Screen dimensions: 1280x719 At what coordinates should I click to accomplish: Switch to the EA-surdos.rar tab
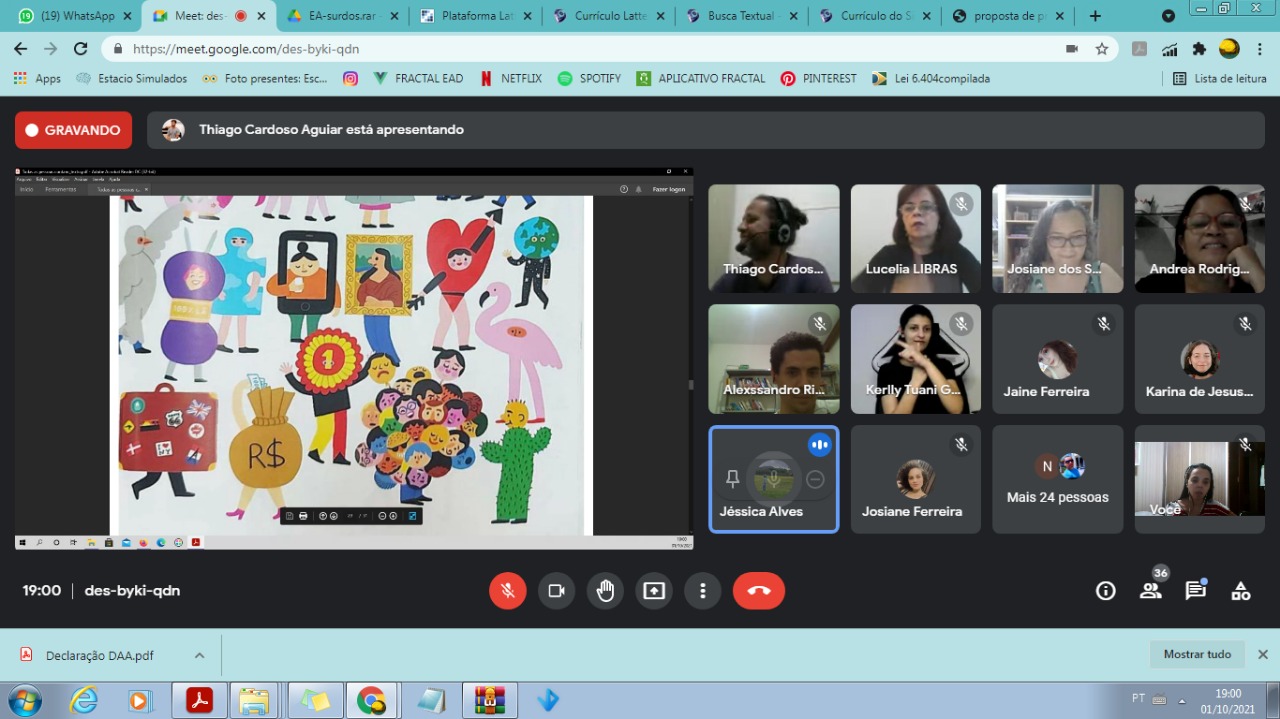(x=335, y=16)
